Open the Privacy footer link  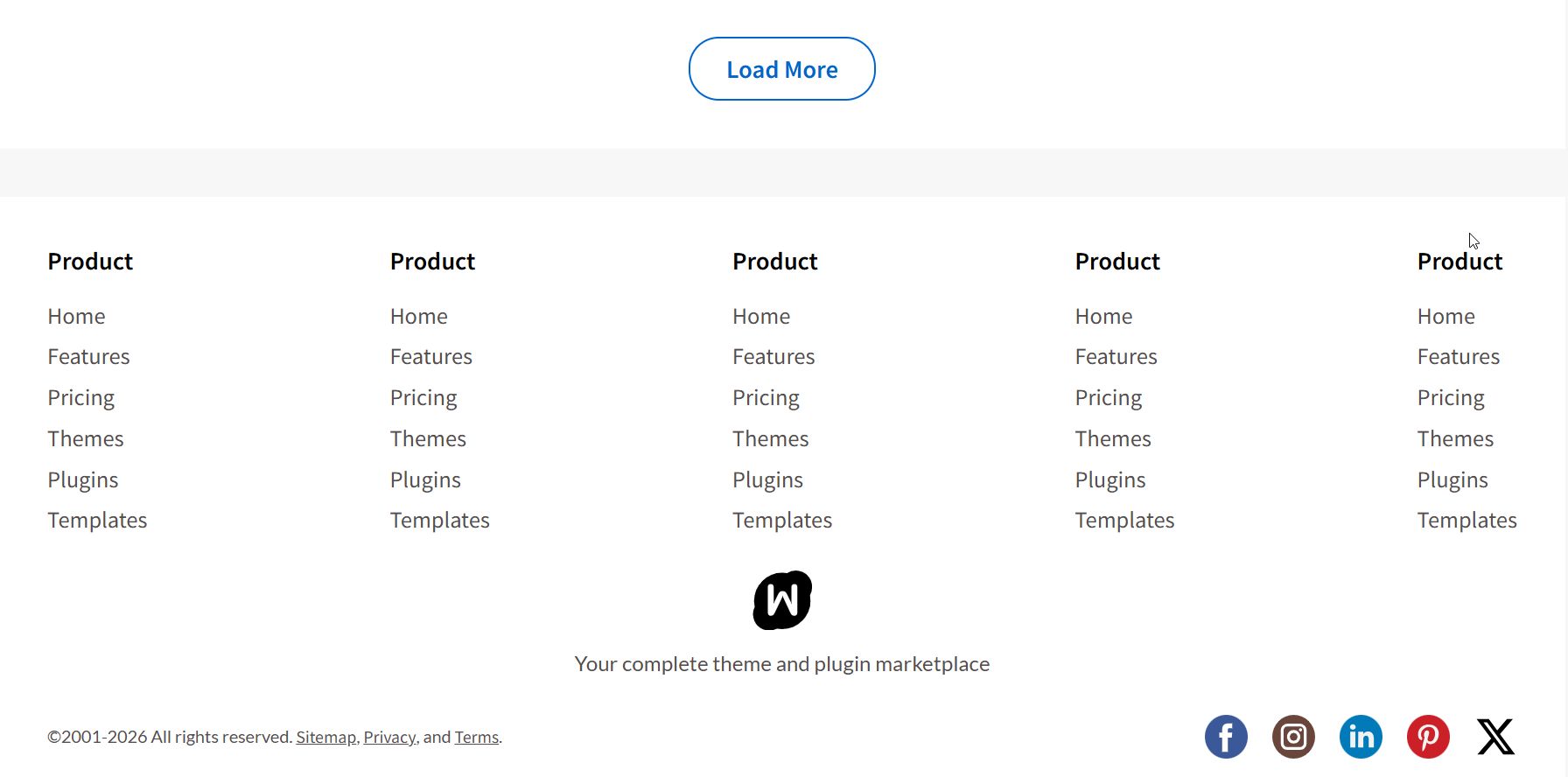pos(389,738)
